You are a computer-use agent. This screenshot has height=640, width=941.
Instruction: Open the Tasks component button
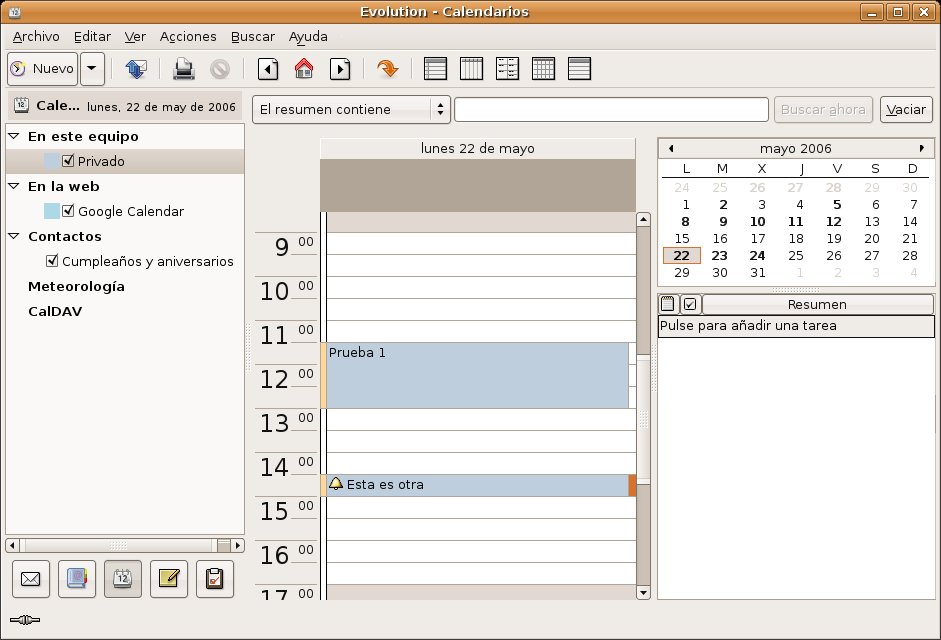pos(215,579)
